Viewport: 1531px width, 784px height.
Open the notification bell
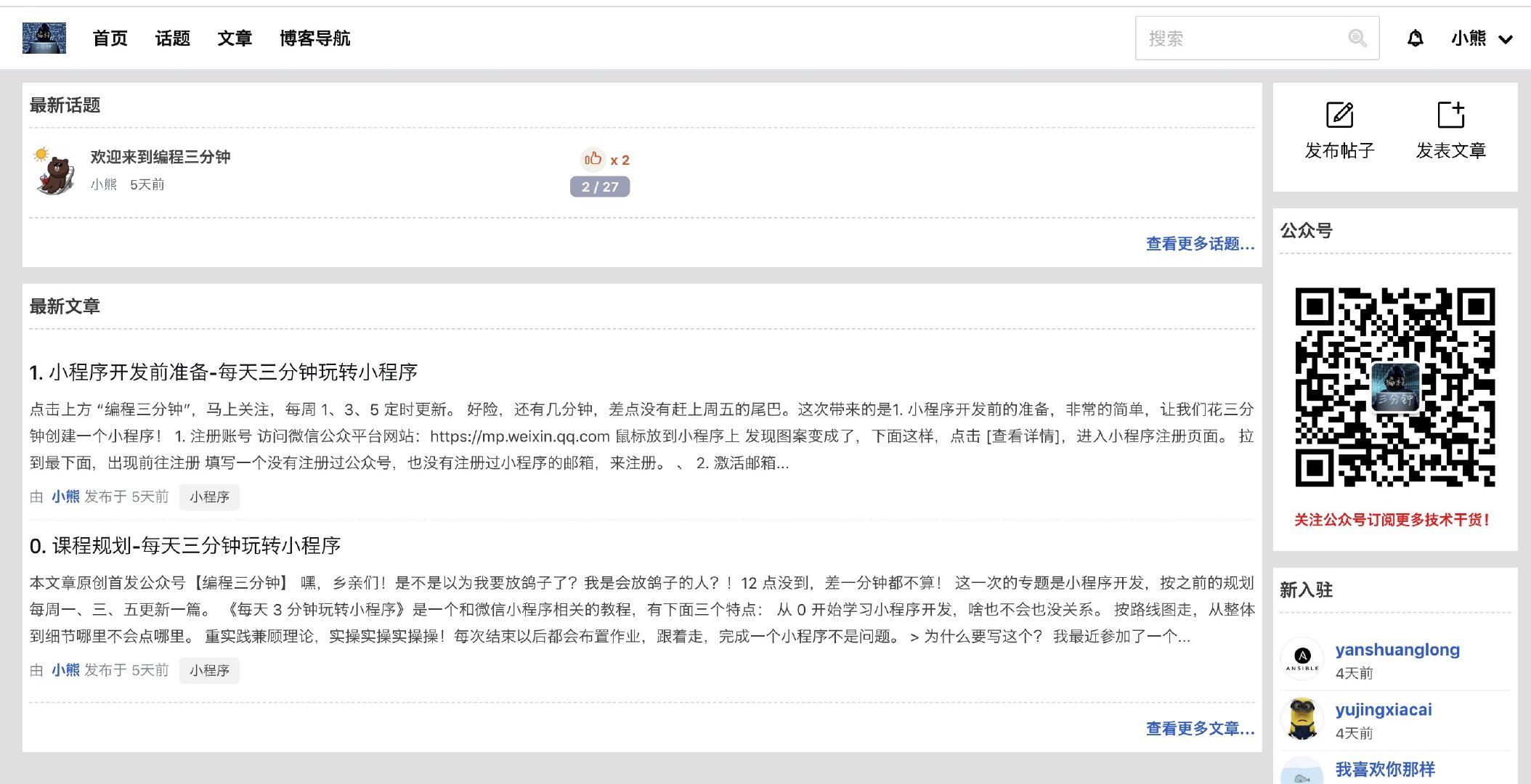(1415, 38)
